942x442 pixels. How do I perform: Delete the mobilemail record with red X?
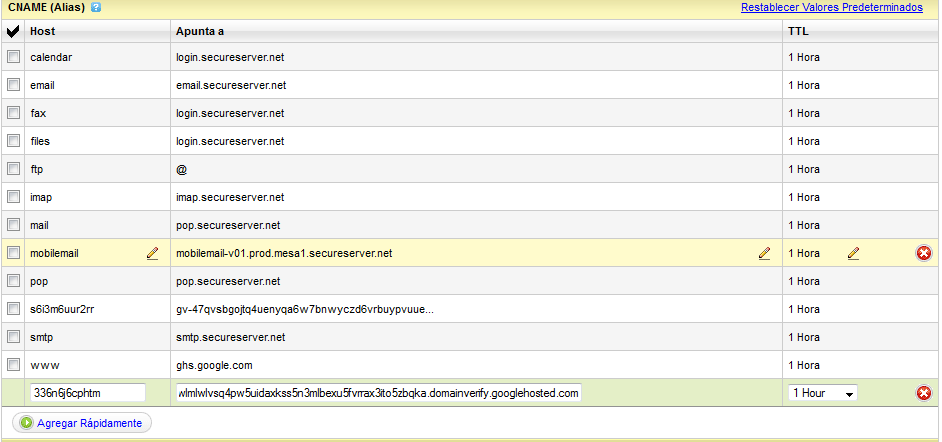point(923,253)
